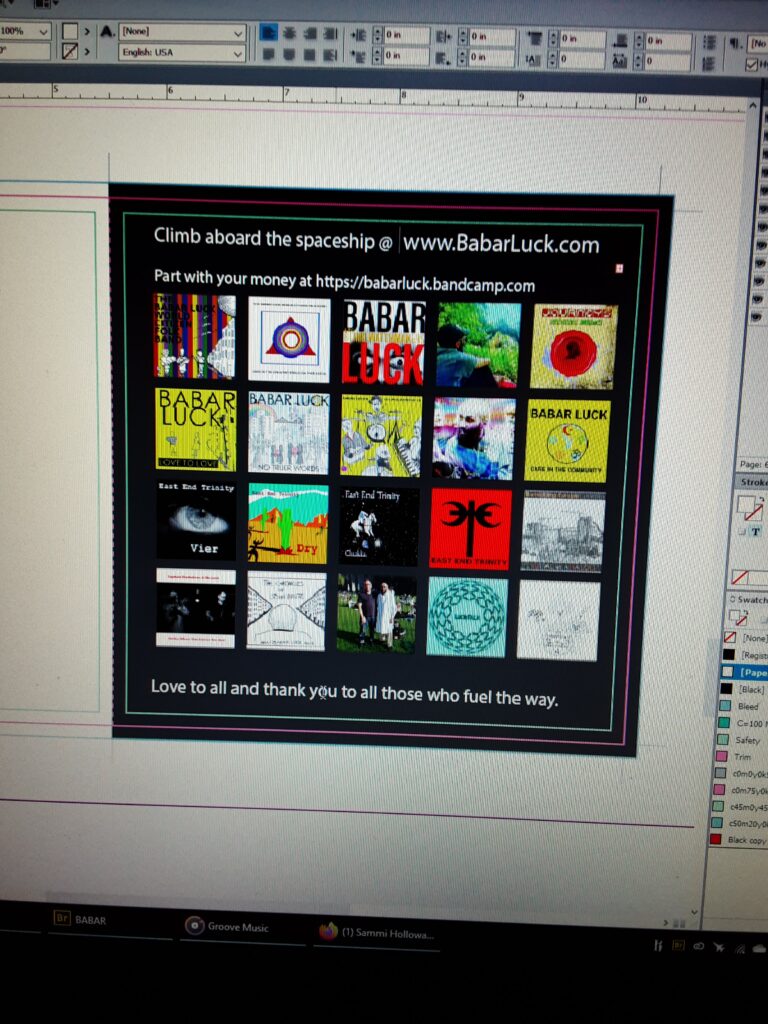Image resolution: width=768 pixels, height=1024 pixels.
Task: Select the Align center paragraph icon
Action: pyautogui.click(x=289, y=33)
